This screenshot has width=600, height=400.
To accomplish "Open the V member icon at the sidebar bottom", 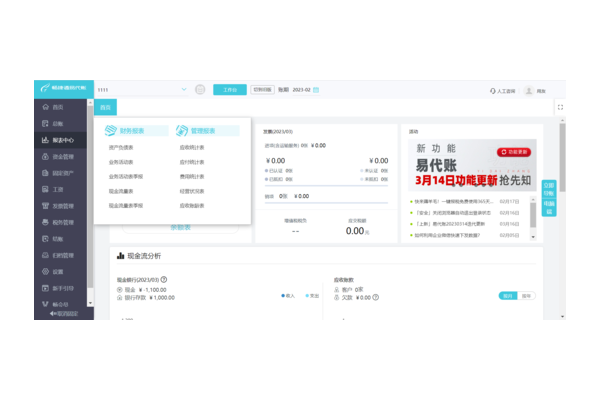I will [x=46, y=304].
